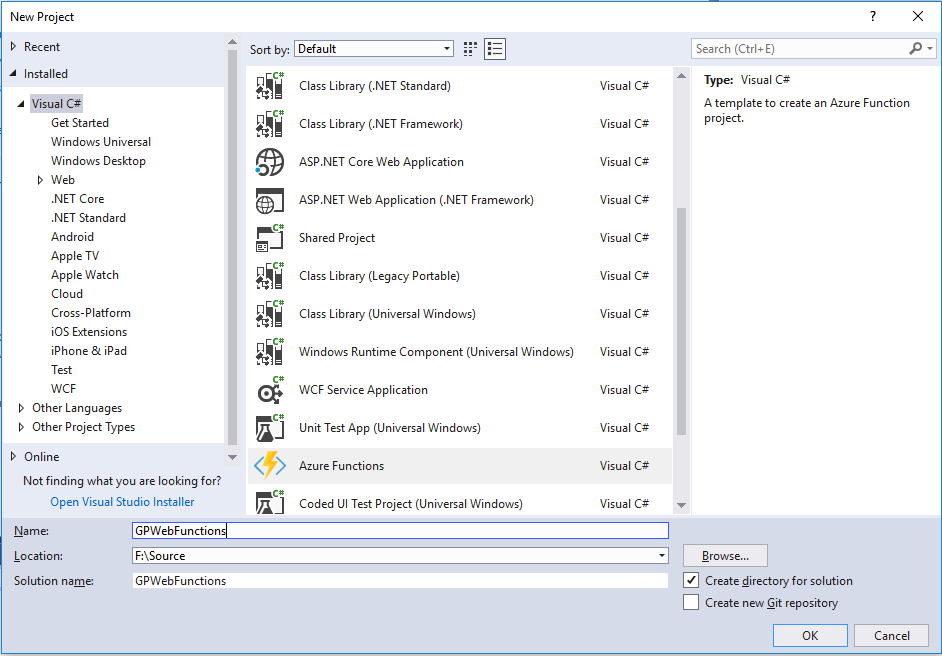Select Cross-Platform category

[x=91, y=313]
